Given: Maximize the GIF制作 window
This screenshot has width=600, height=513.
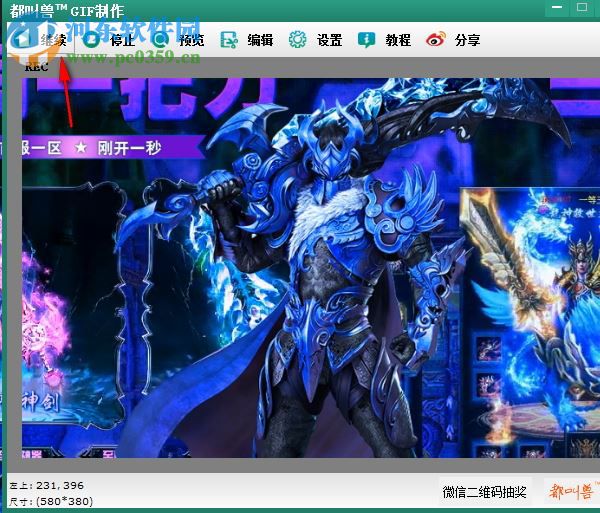Looking at the screenshot, I should click(582, 8).
